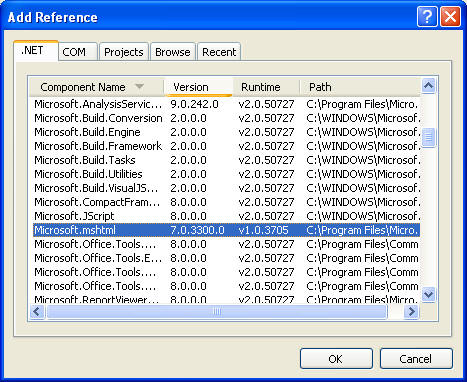Click runtime v1.0.3705 cell

pos(263,230)
